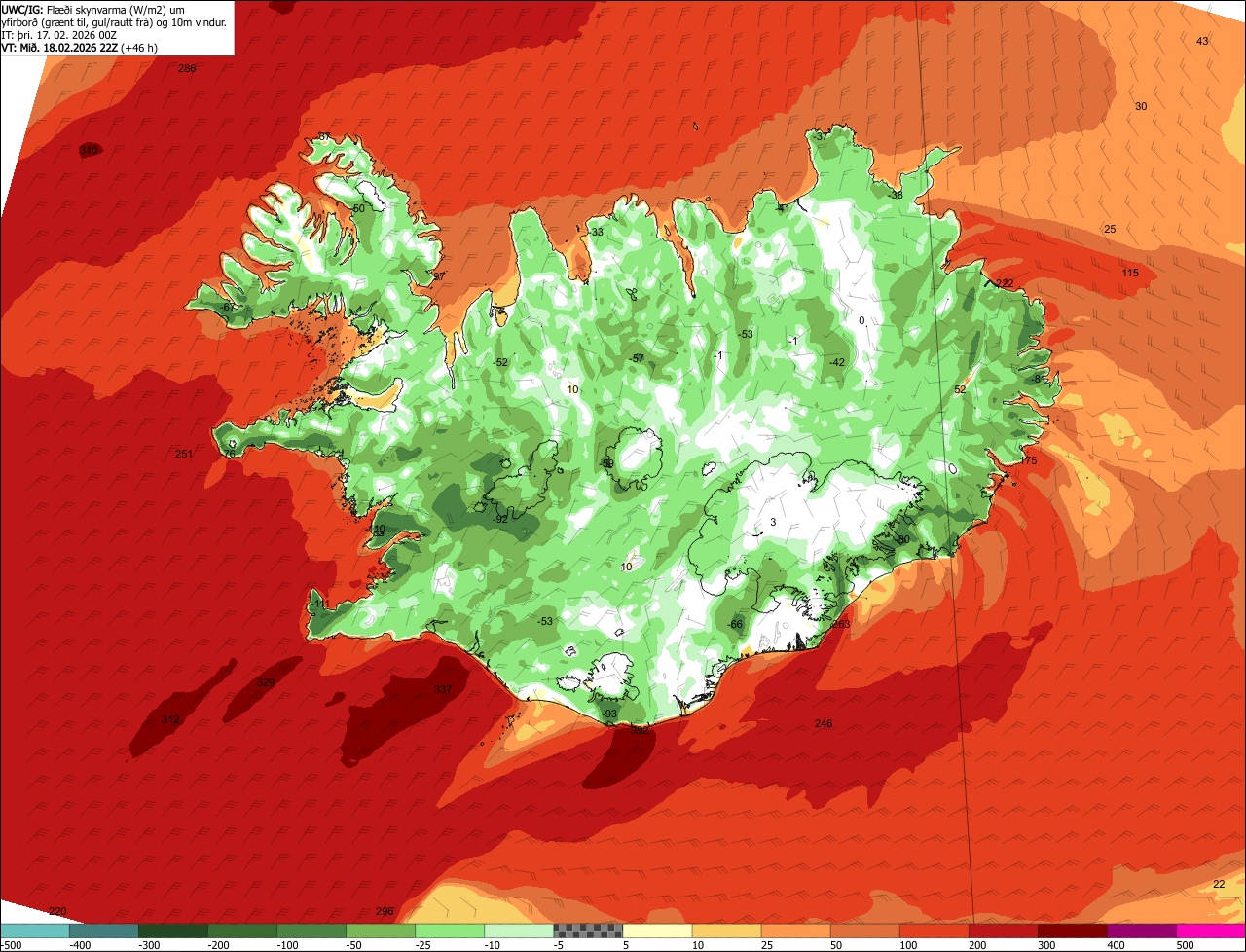
Task: Click the map value 22
Action: [x=1219, y=884]
